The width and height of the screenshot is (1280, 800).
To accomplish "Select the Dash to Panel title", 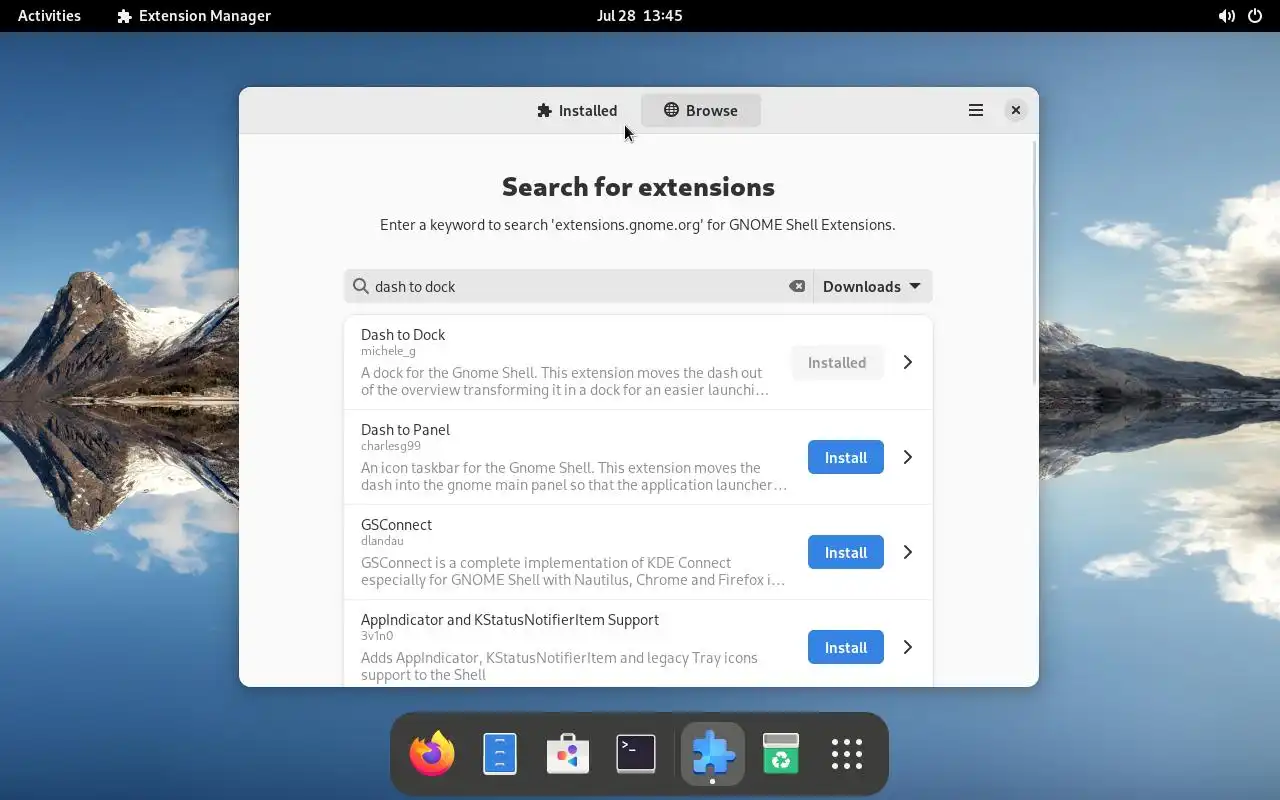I will click(x=405, y=429).
